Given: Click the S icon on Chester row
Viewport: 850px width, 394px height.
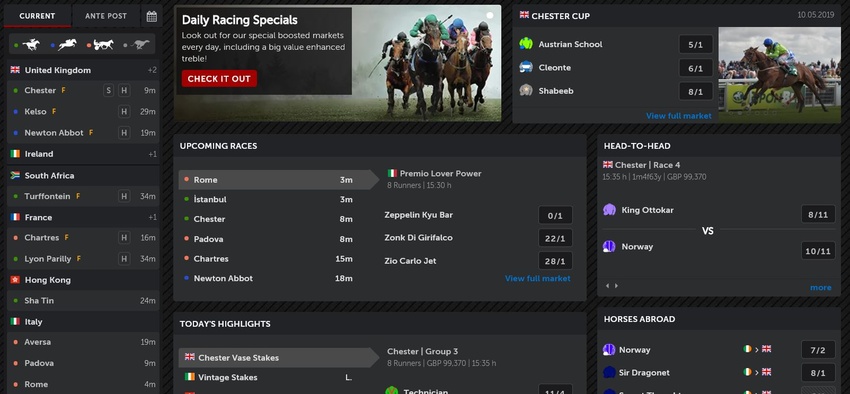Looking at the screenshot, I should (108, 91).
